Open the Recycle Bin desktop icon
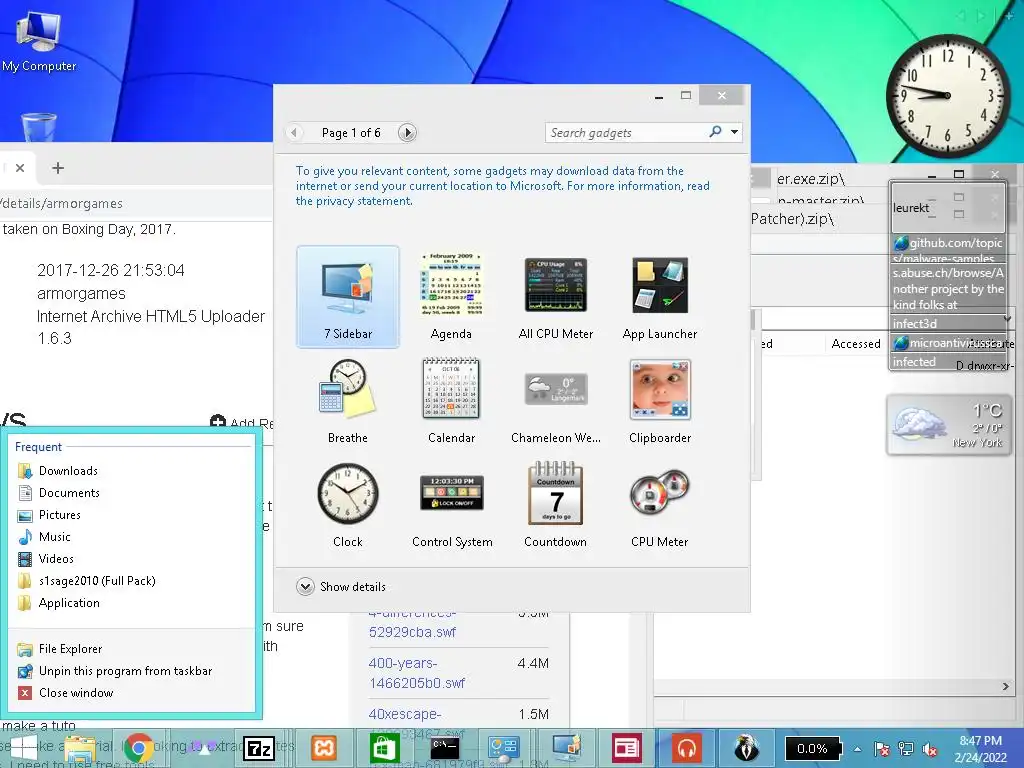The image size is (1024, 768). tap(39, 127)
